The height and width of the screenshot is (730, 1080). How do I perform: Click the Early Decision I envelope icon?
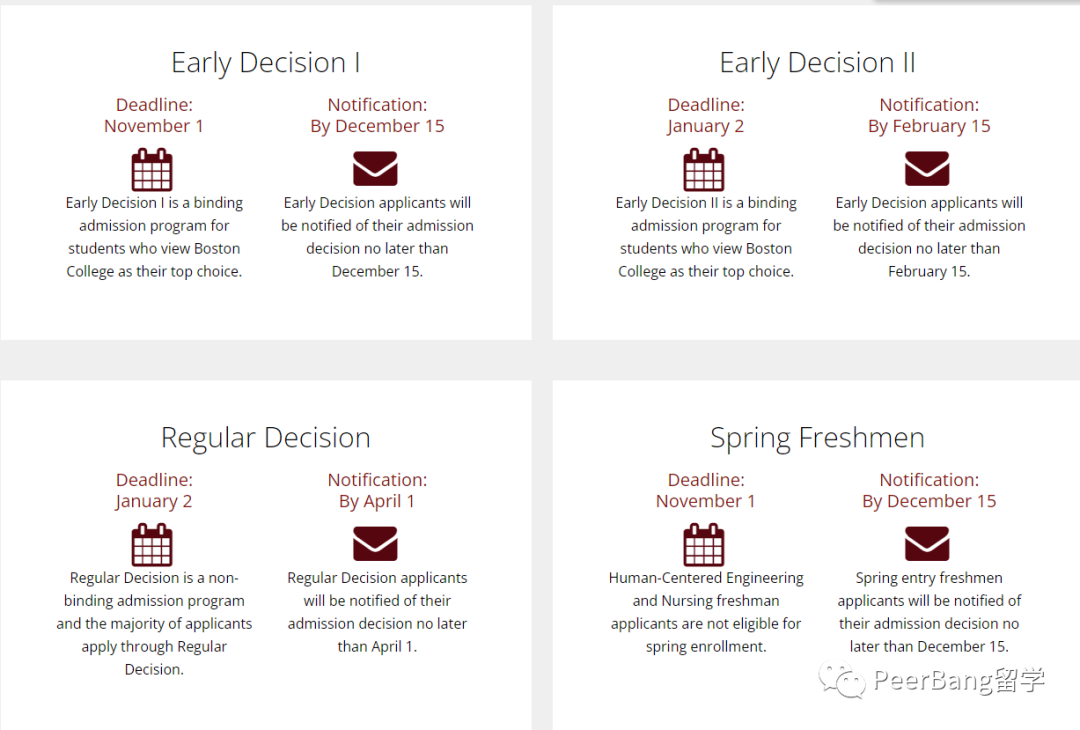(x=375, y=169)
